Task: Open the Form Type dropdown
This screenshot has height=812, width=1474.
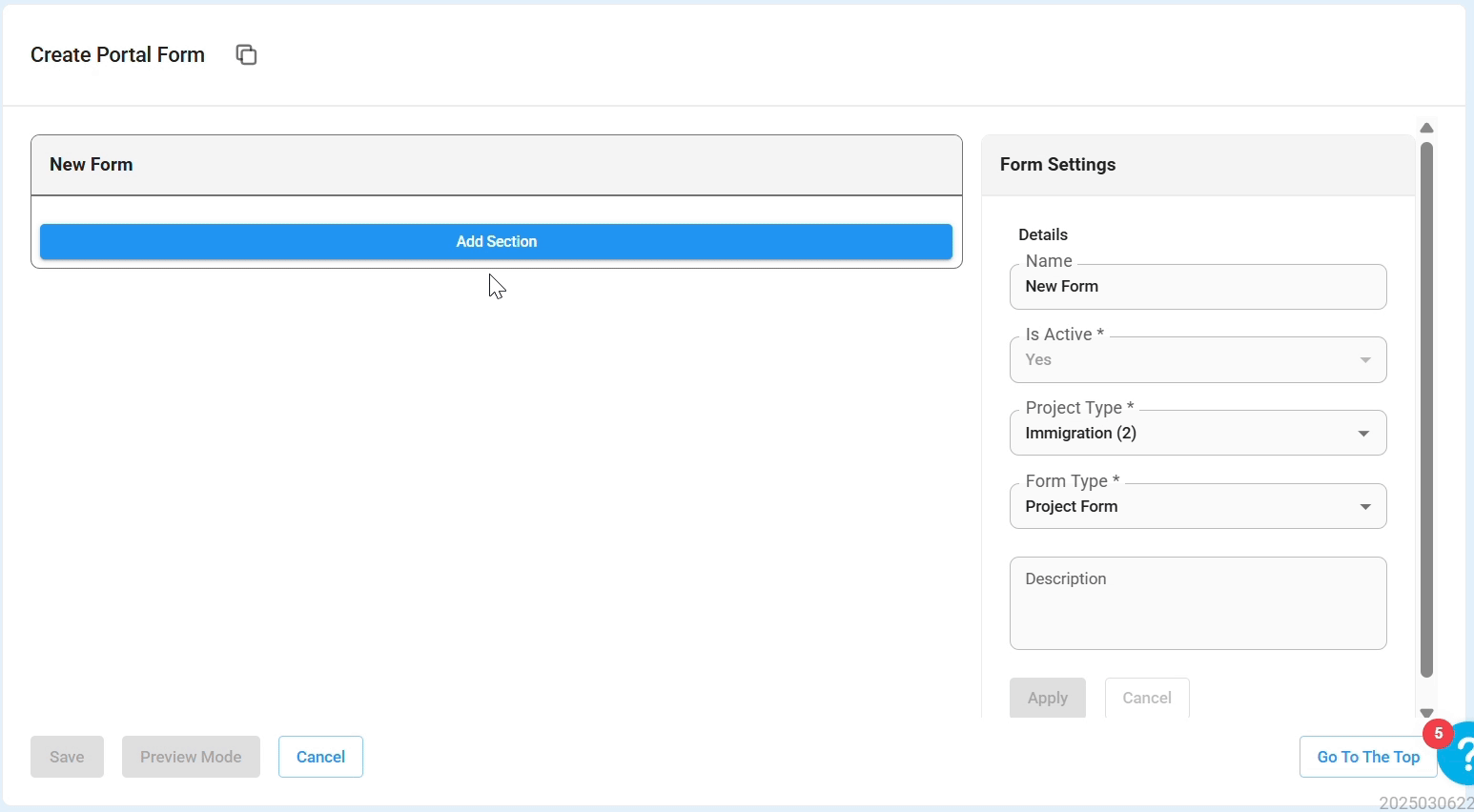Action: pyautogui.click(x=1198, y=507)
